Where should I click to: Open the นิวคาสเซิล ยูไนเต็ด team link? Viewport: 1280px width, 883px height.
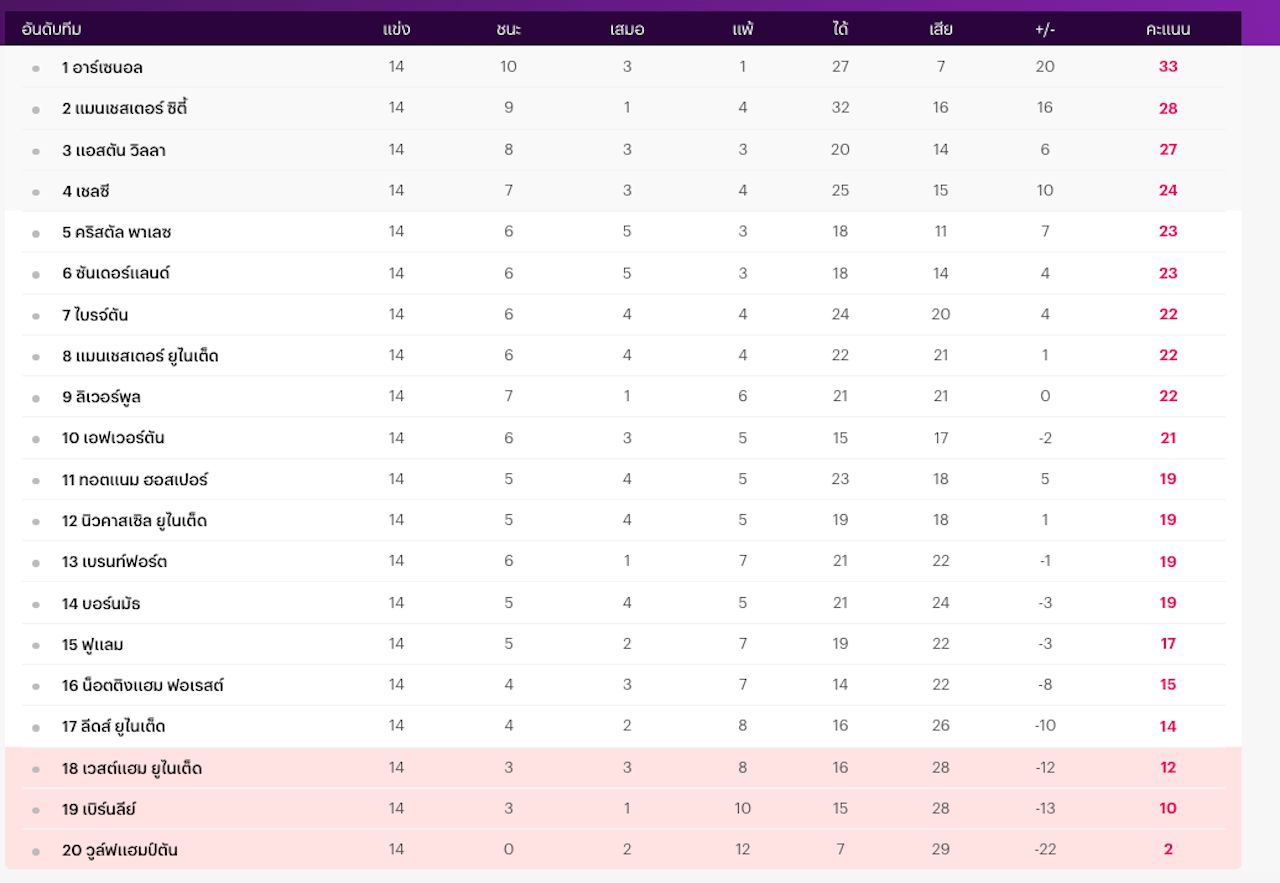click(x=134, y=521)
